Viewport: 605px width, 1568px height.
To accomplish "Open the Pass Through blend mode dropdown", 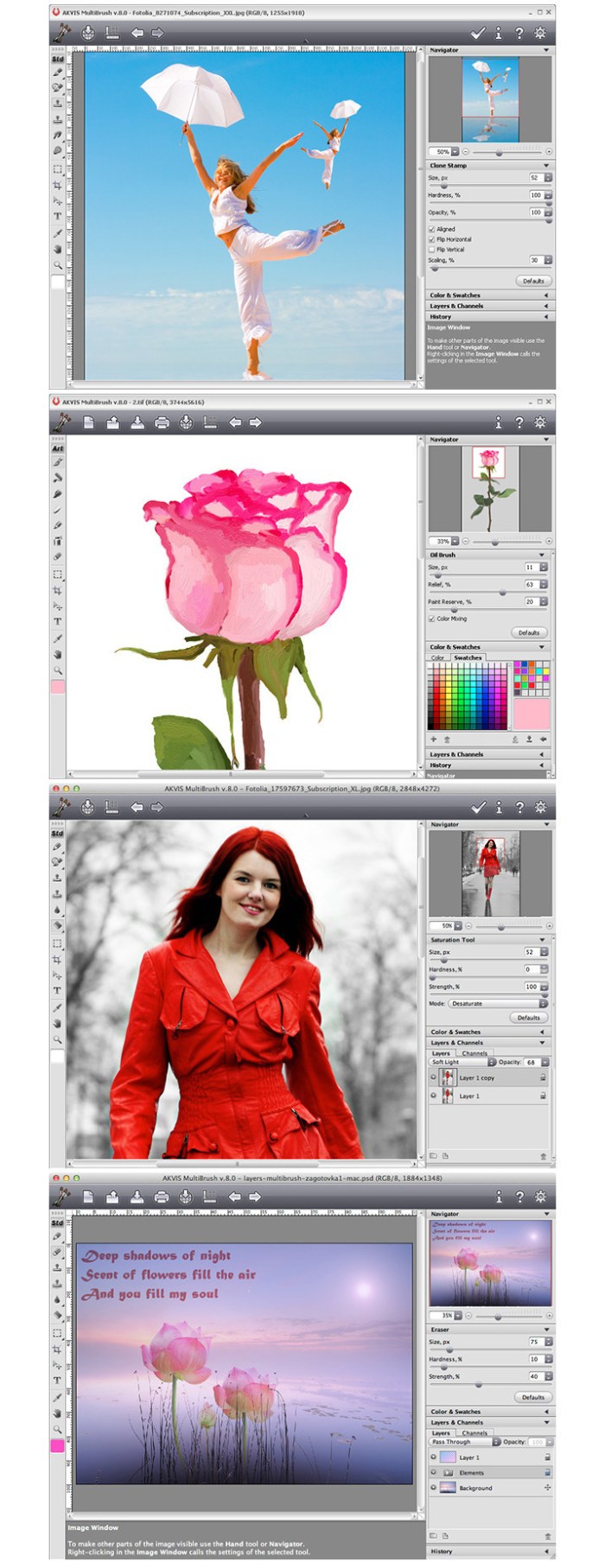I will pos(465,1441).
